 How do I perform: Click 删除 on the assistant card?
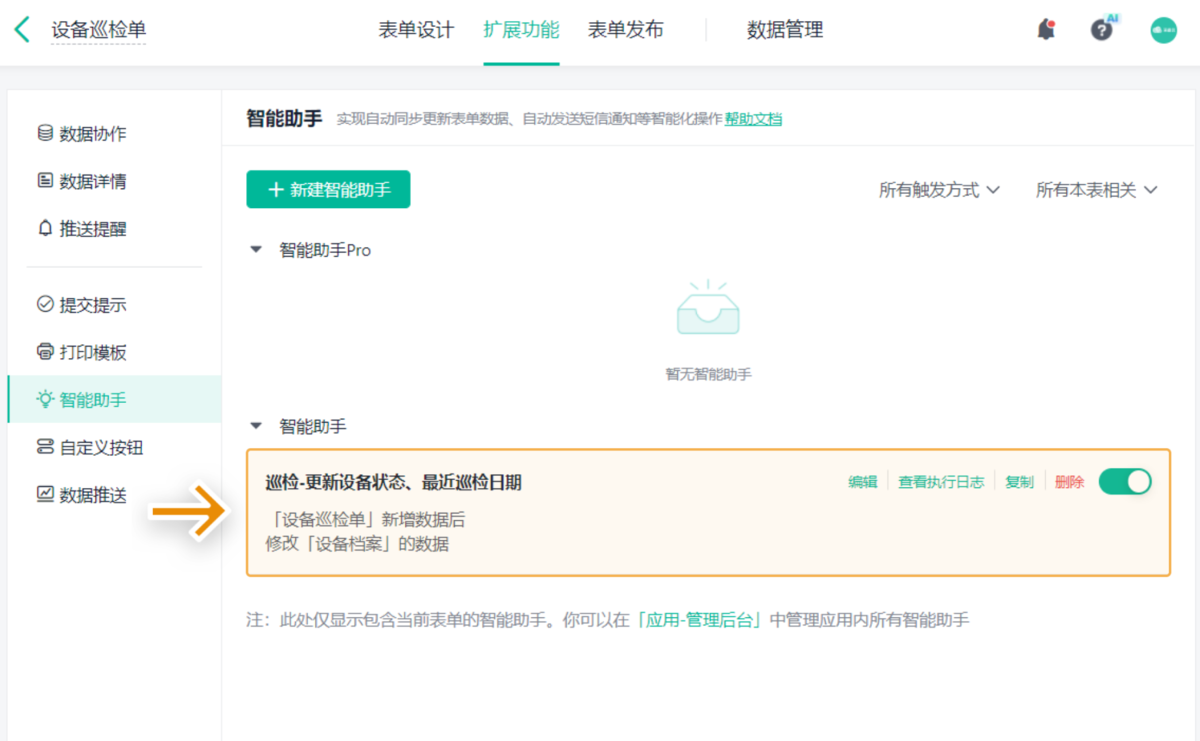pyautogui.click(x=1069, y=482)
